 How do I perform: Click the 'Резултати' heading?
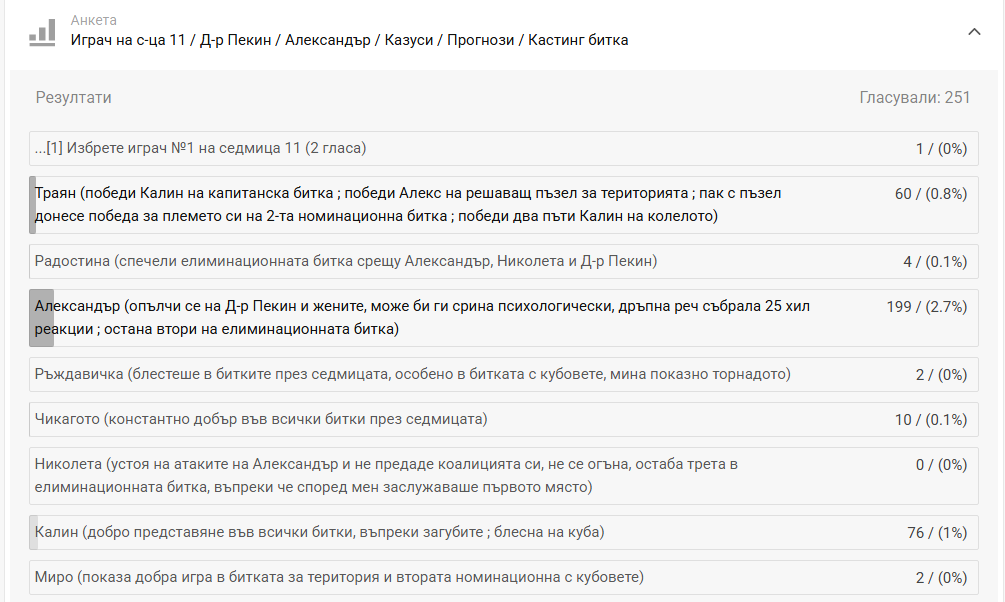74,97
